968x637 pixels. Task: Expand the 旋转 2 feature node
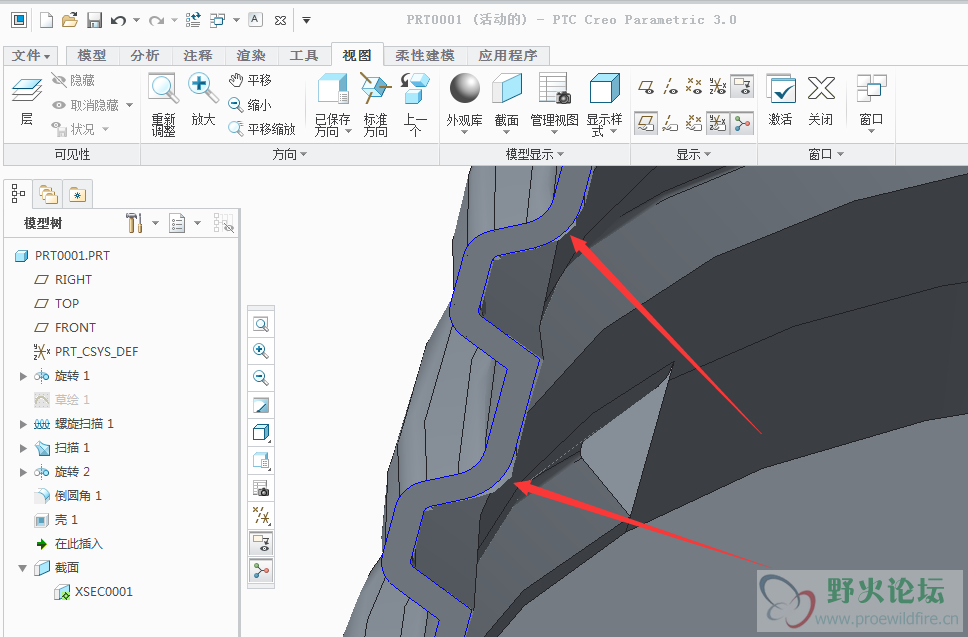click(x=23, y=472)
